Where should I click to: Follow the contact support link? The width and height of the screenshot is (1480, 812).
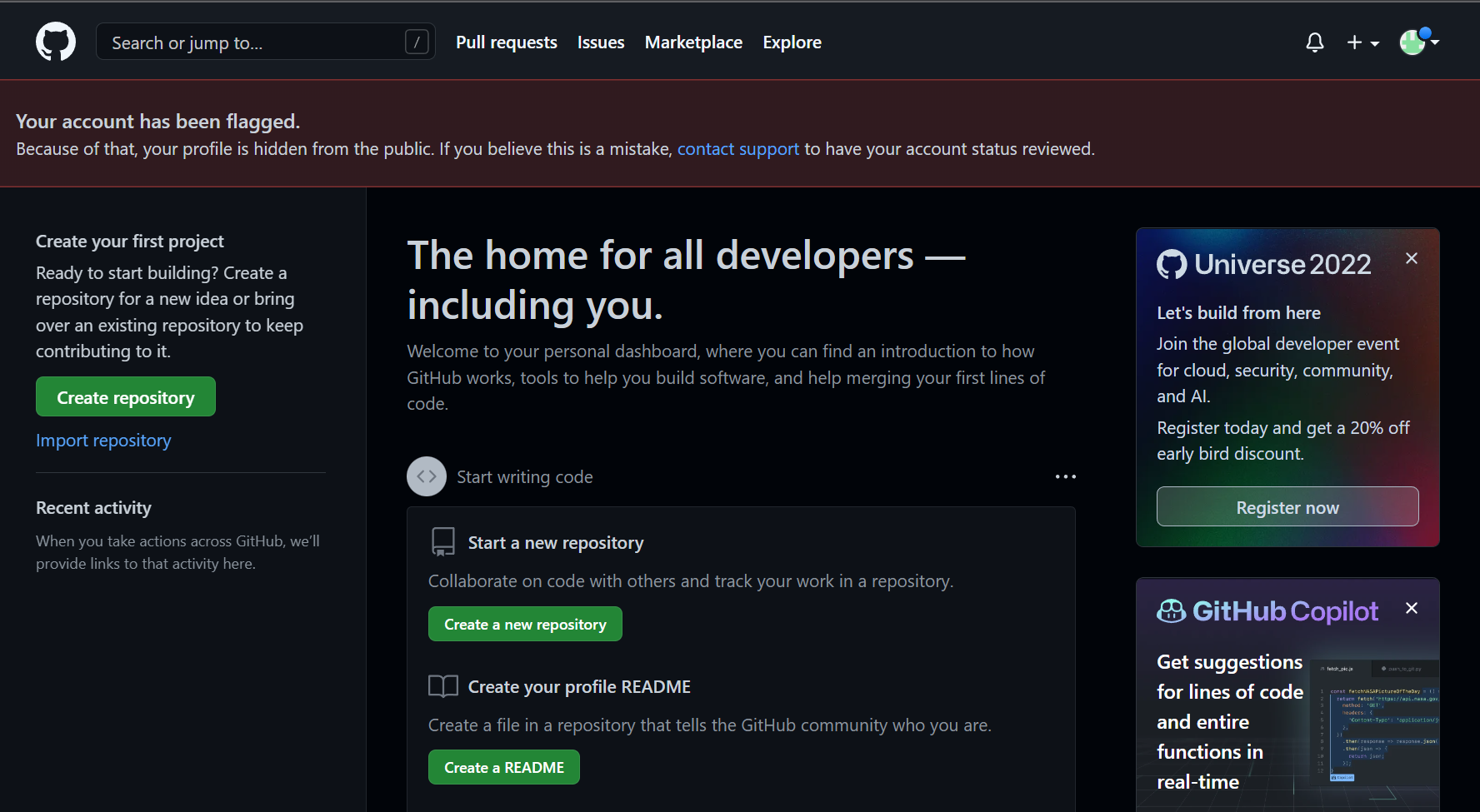coord(737,149)
